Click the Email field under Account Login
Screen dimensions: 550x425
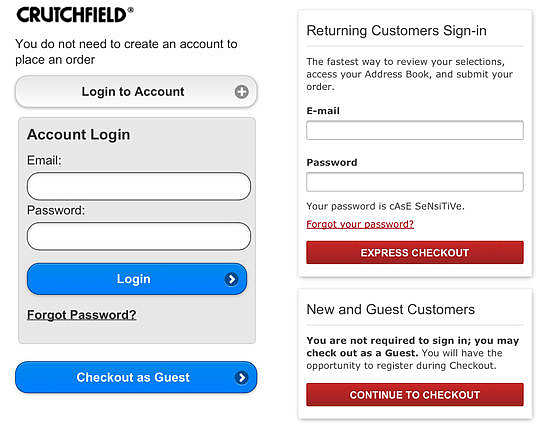tap(139, 186)
